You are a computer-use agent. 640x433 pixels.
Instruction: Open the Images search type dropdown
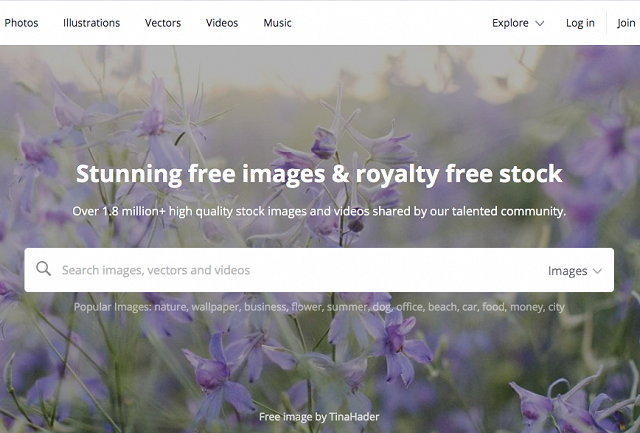pyautogui.click(x=575, y=271)
